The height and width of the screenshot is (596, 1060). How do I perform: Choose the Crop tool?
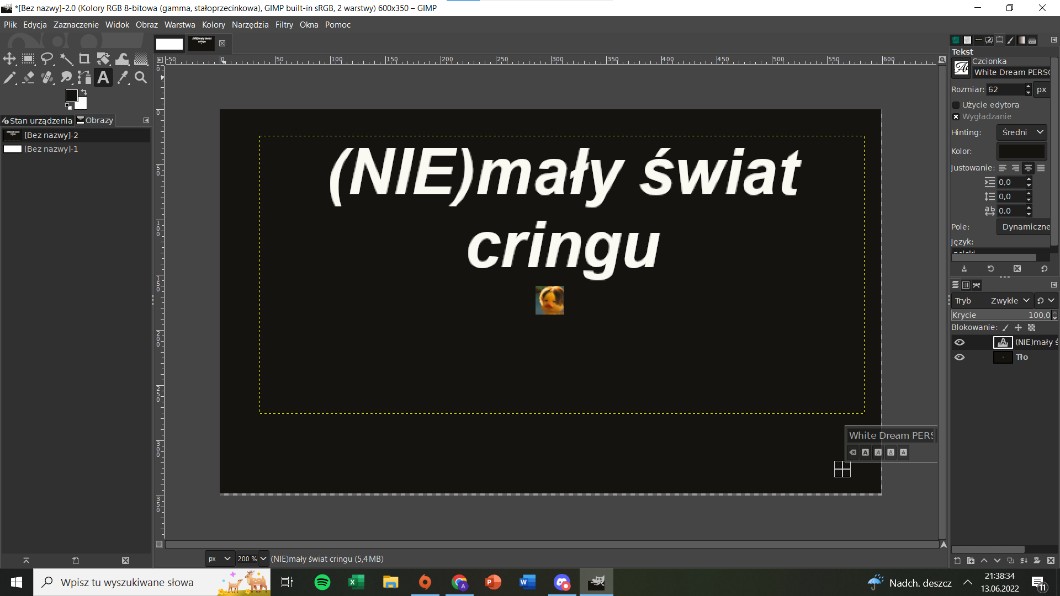click(x=85, y=59)
